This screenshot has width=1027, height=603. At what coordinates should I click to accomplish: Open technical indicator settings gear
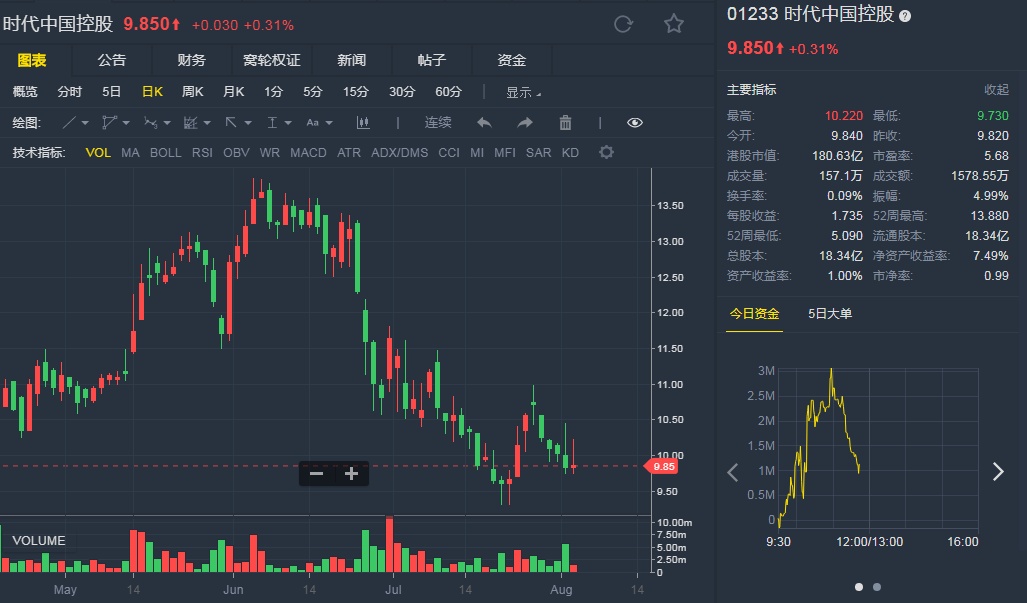(606, 153)
